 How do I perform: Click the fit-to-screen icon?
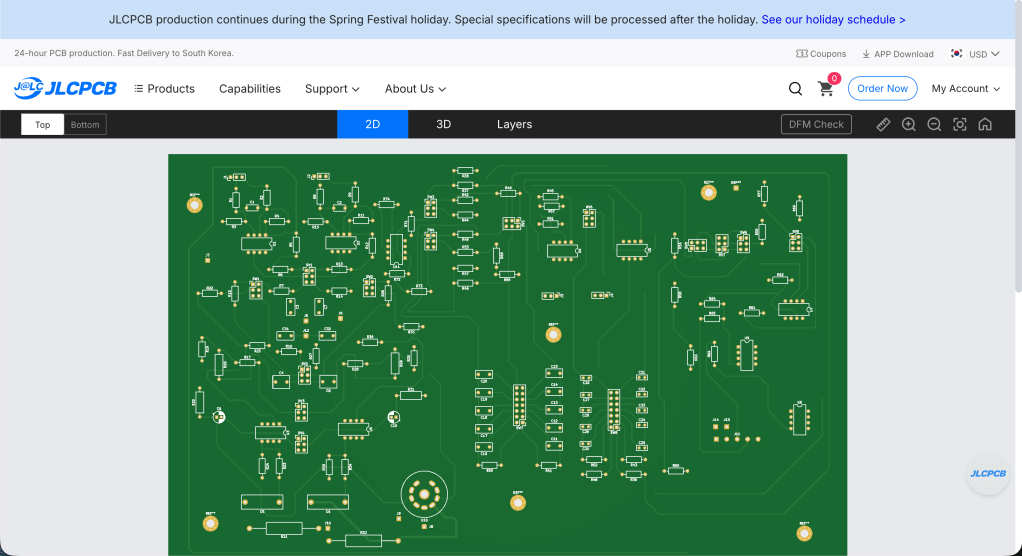click(x=960, y=124)
